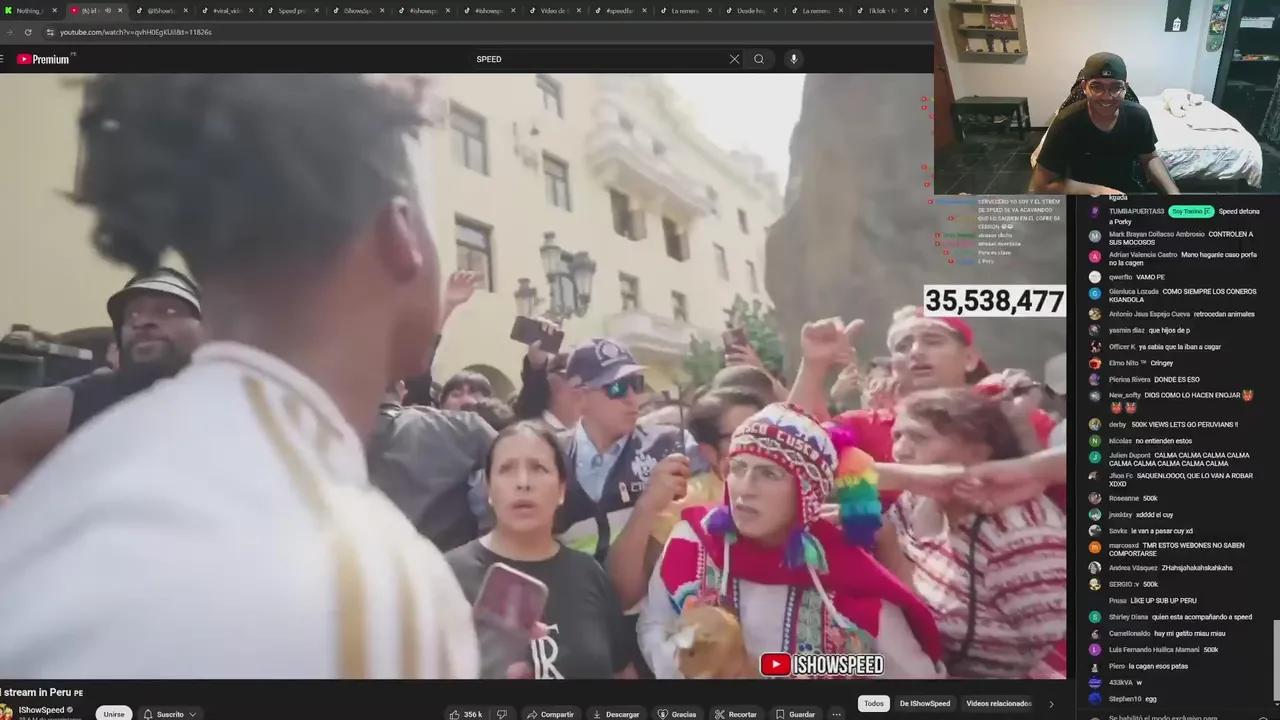Select the Videos relacionados chip
1280x720 pixels.
tap(998, 703)
